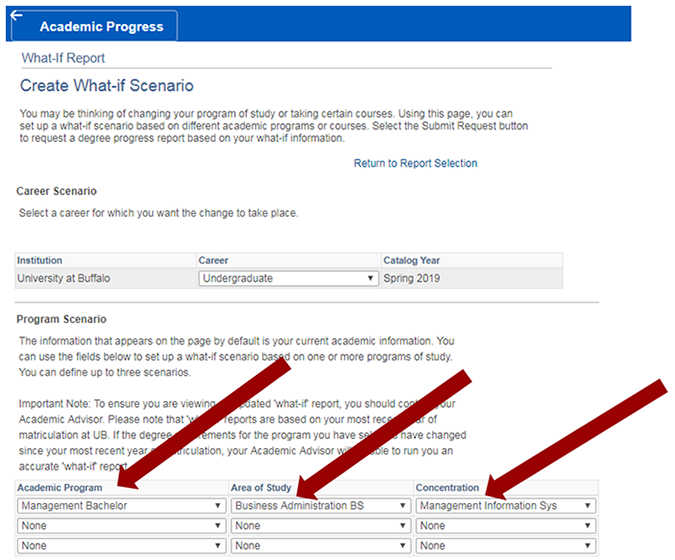The height and width of the screenshot is (560, 675).
Task: Select the University at Buffalo institution cell
Action: click(x=65, y=278)
